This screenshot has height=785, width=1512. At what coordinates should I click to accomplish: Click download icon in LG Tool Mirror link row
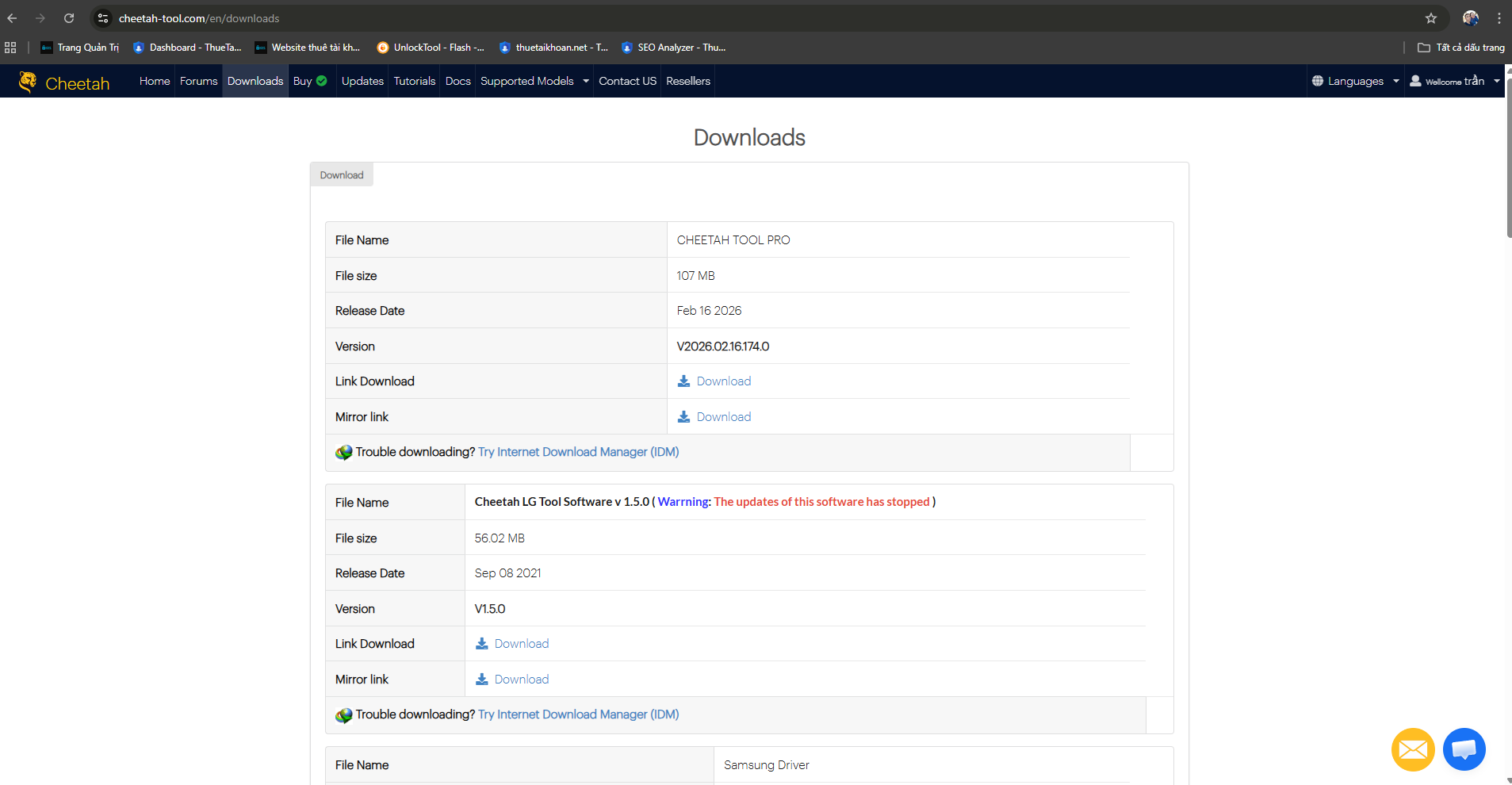click(x=481, y=680)
